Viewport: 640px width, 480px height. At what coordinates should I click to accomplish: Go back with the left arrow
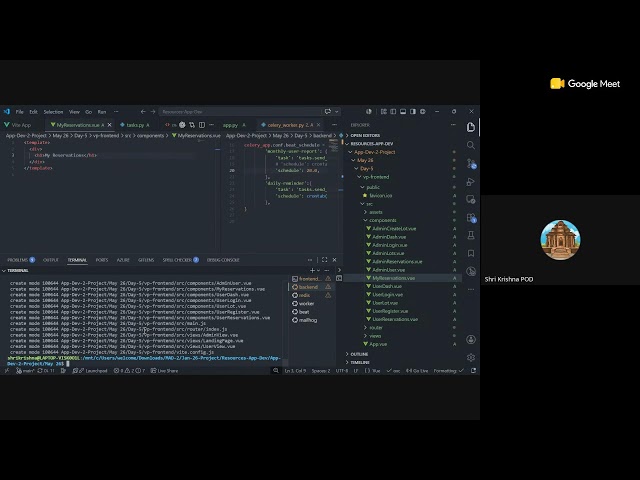click(x=143, y=111)
